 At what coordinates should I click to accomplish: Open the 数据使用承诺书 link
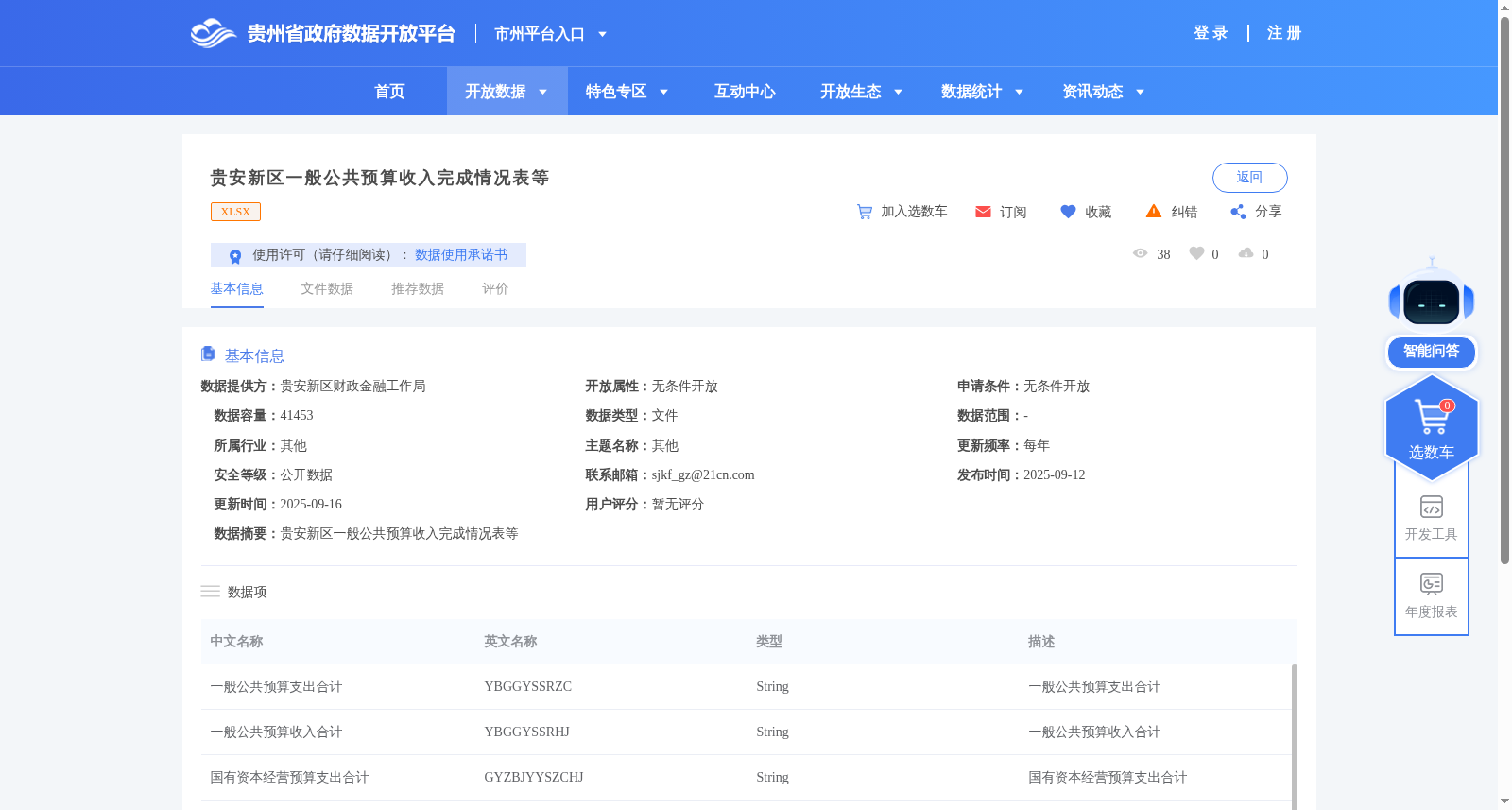pos(461,255)
